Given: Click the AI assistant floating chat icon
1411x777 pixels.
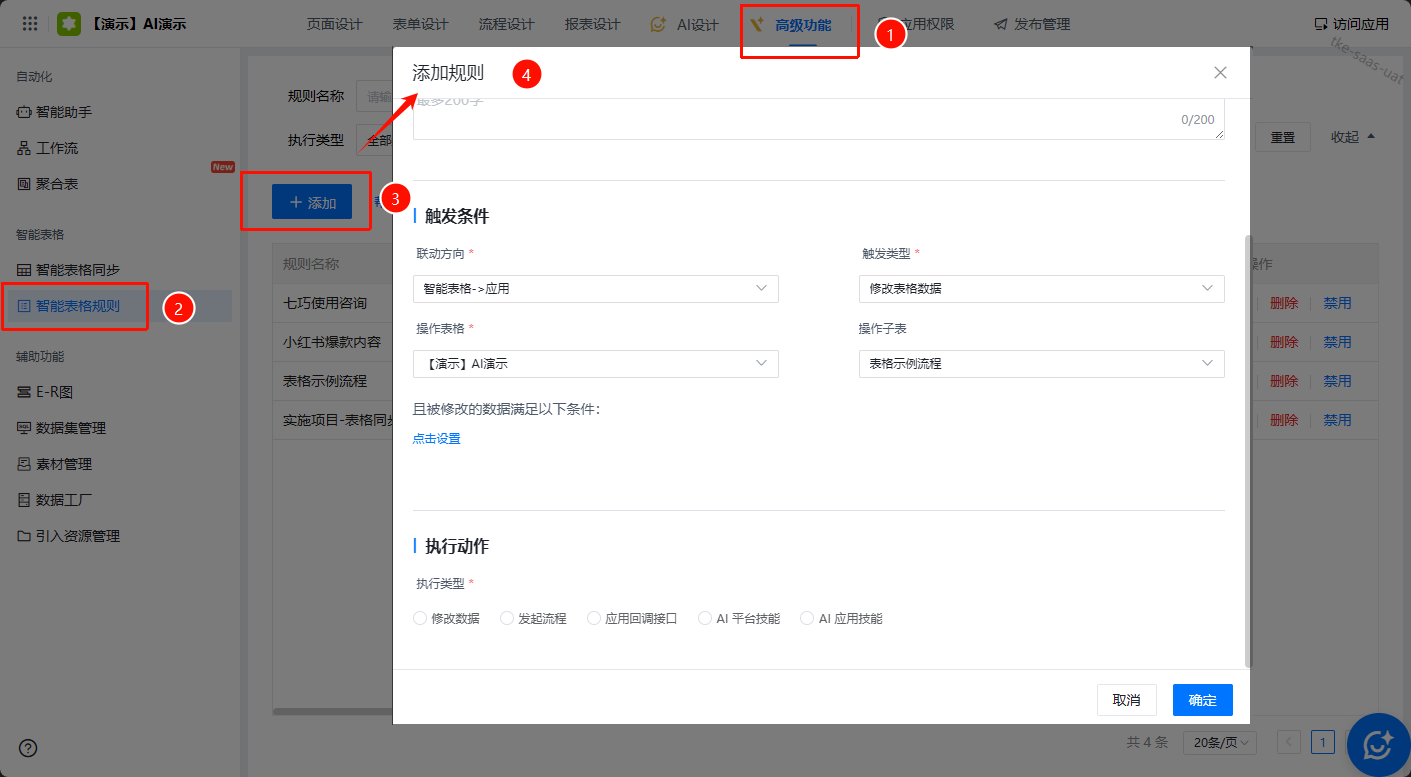Looking at the screenshot, I should (1378, 745).
